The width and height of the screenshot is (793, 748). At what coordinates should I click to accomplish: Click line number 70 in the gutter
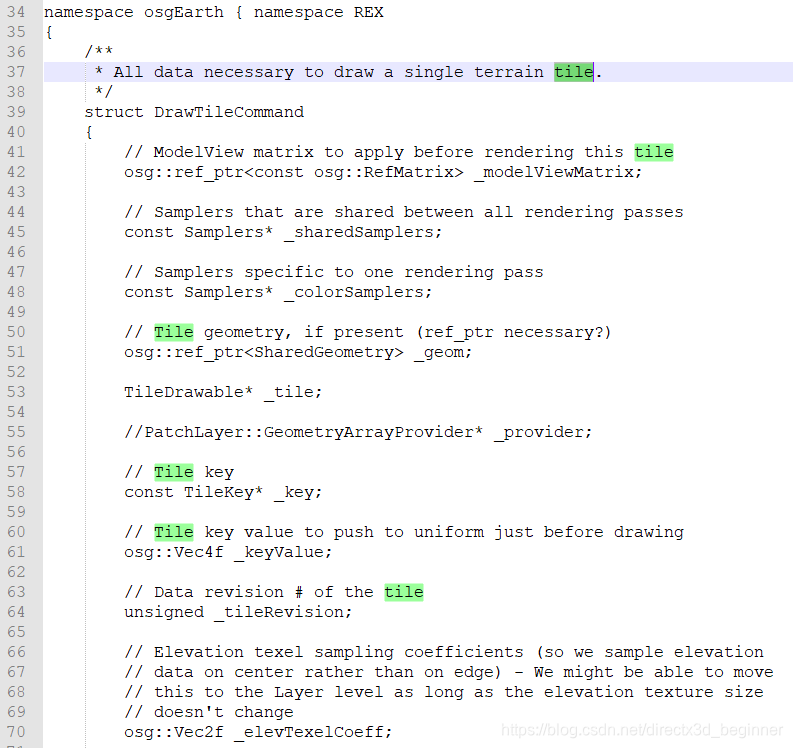pyautogui.click(x=16, y=732)
